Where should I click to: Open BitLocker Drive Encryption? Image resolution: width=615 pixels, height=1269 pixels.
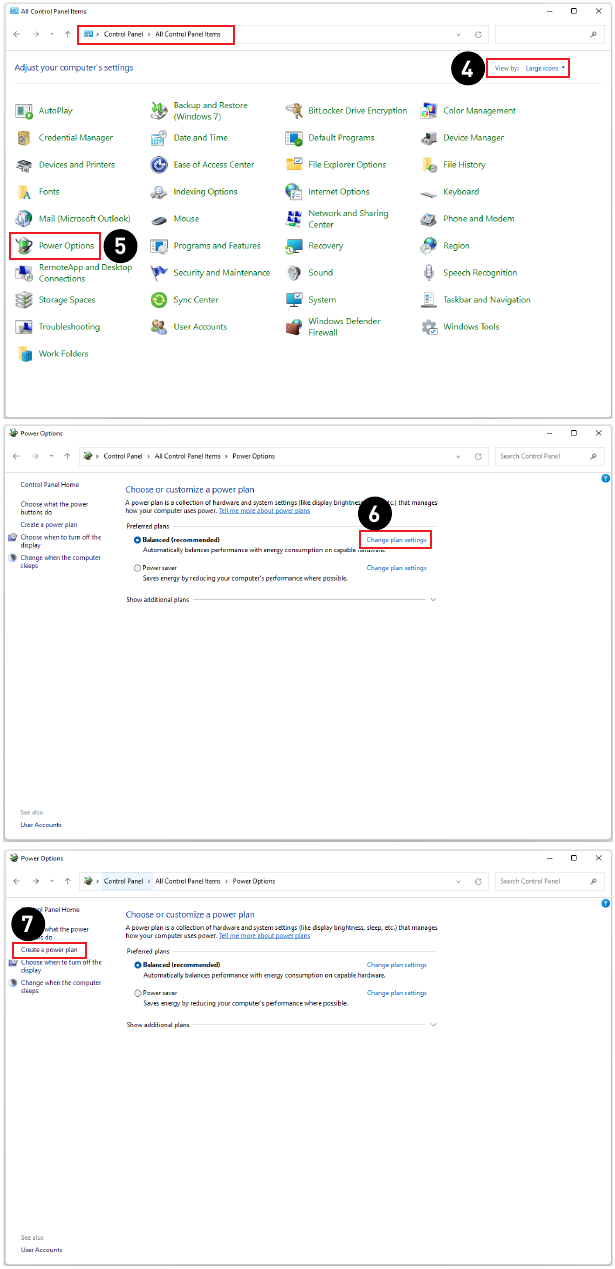point(357,111)
